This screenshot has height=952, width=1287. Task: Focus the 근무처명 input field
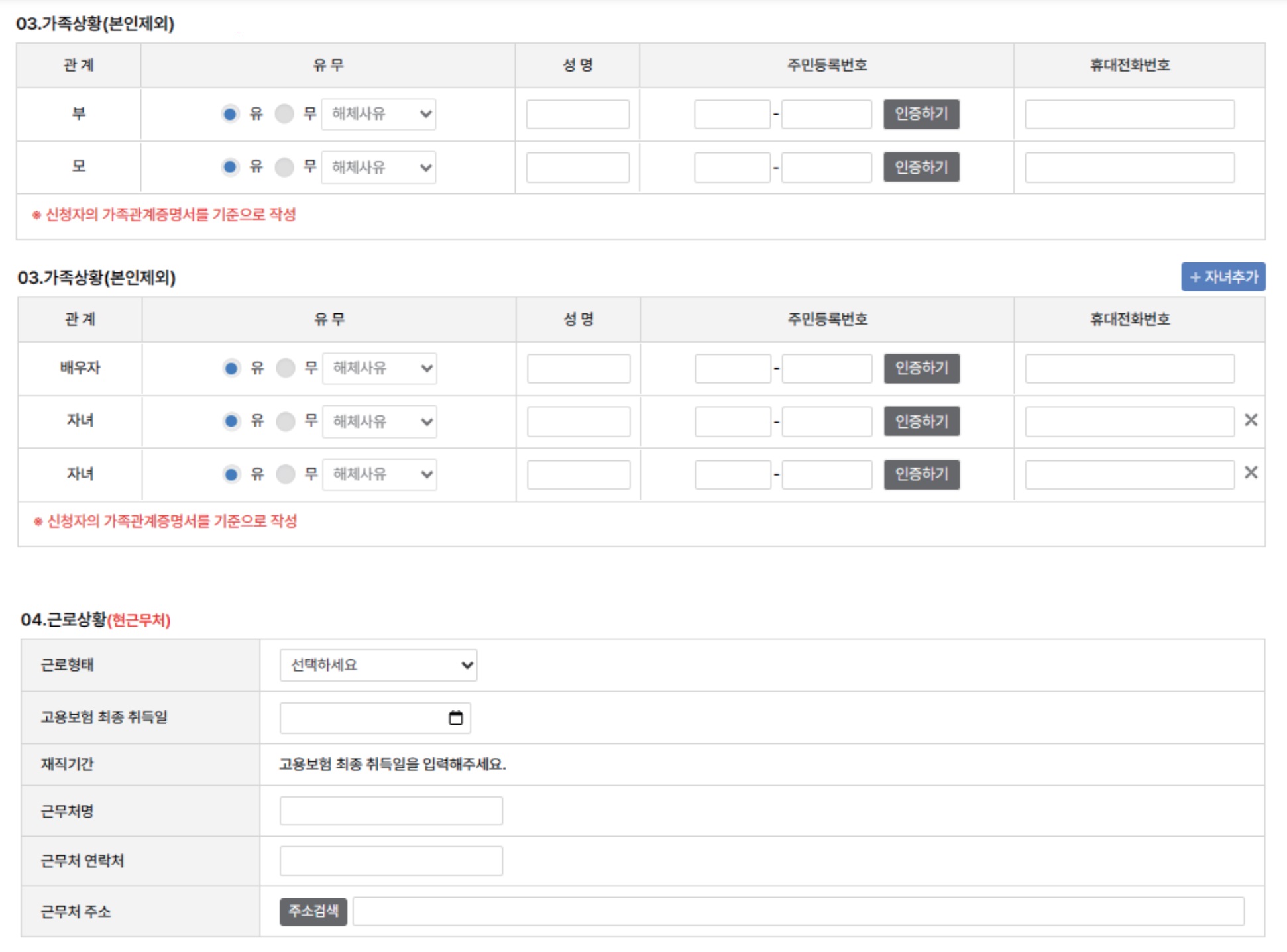click(391, 811)
